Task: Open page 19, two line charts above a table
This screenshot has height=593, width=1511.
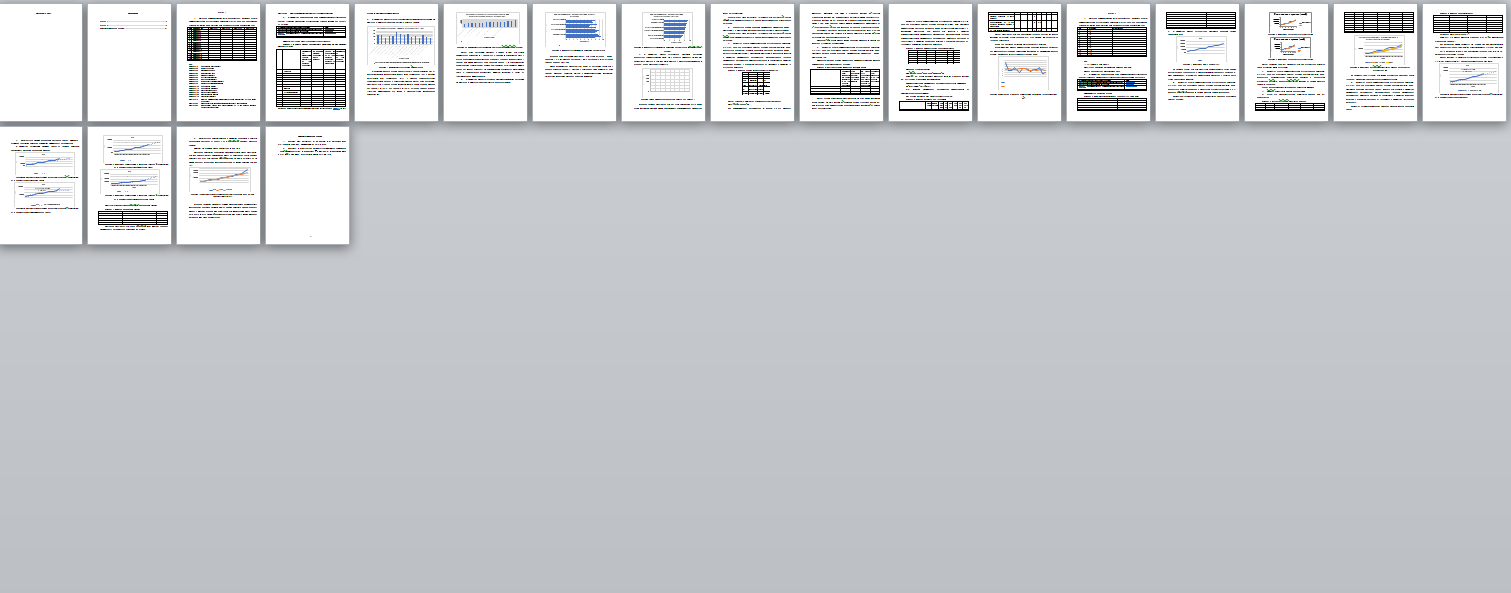Action: tap(130, 185)
